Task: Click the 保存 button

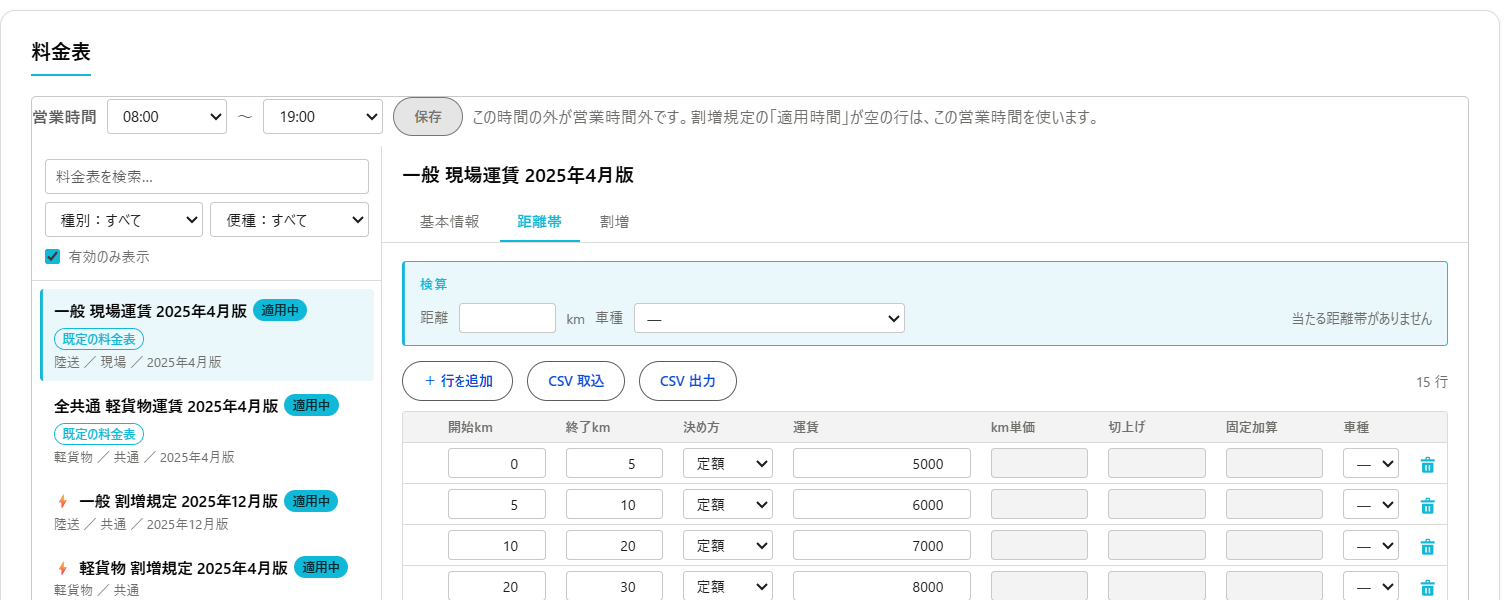Action: click(x=428, y=116)
